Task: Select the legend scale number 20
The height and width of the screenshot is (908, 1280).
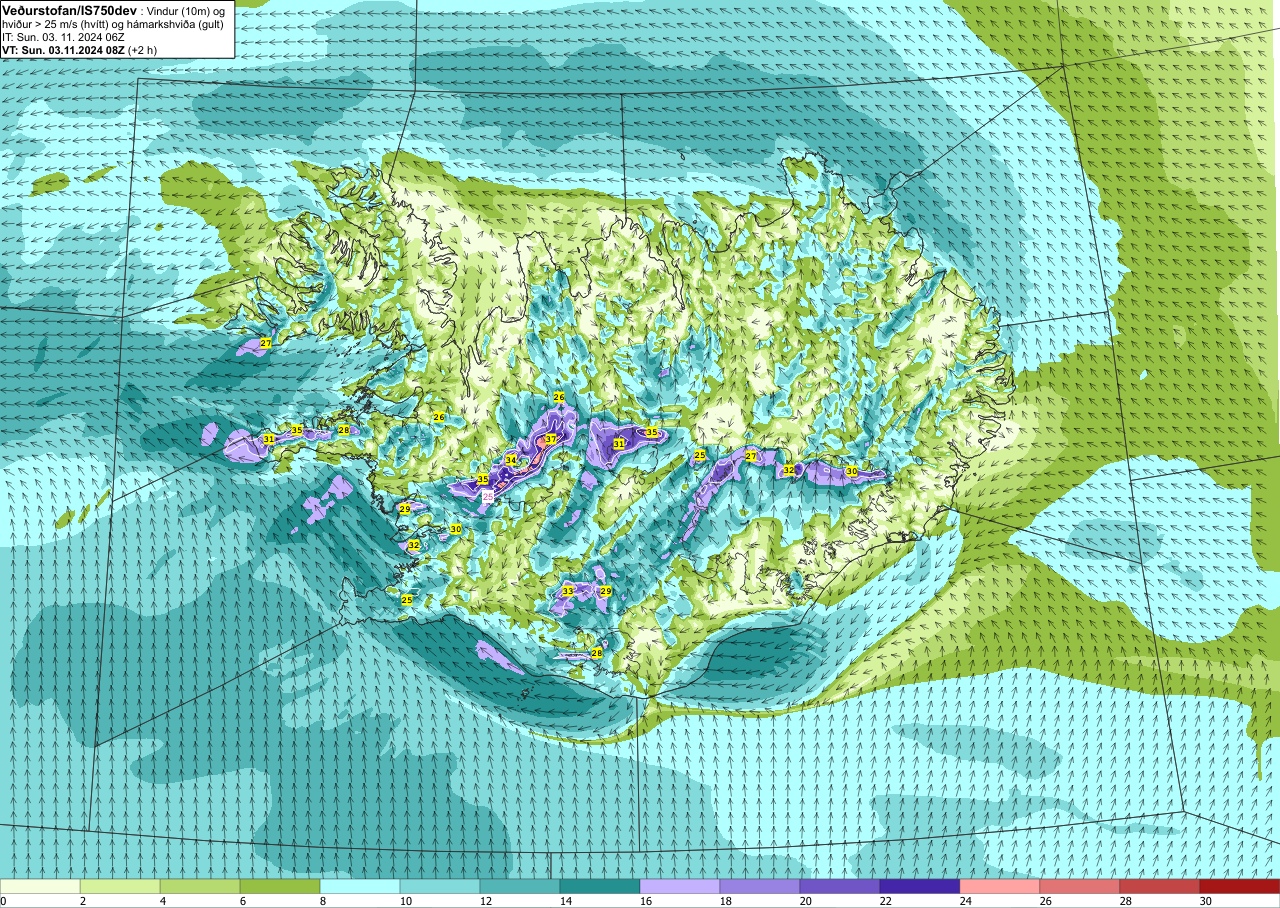Action: (x=805, y=901)
